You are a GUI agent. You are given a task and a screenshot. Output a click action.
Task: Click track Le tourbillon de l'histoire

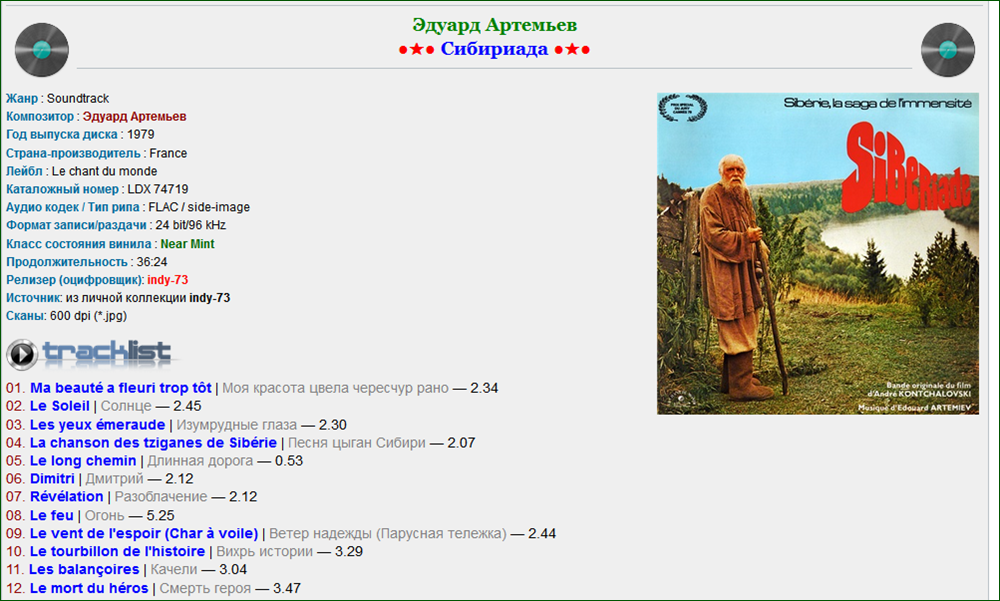coord(117,551)
